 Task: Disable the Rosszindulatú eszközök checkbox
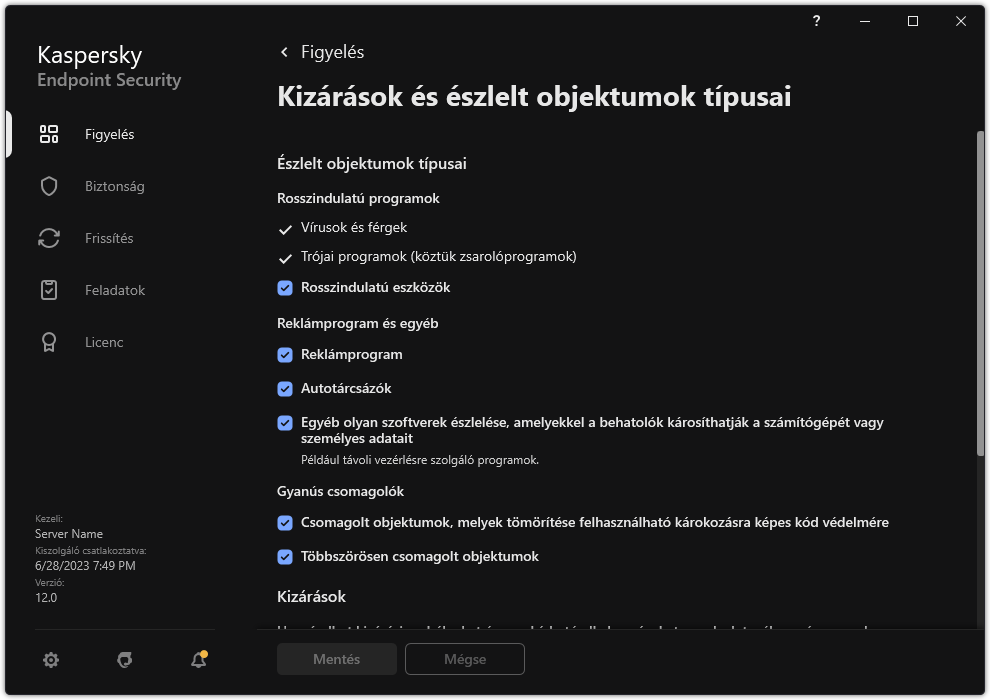click(285, 287)
